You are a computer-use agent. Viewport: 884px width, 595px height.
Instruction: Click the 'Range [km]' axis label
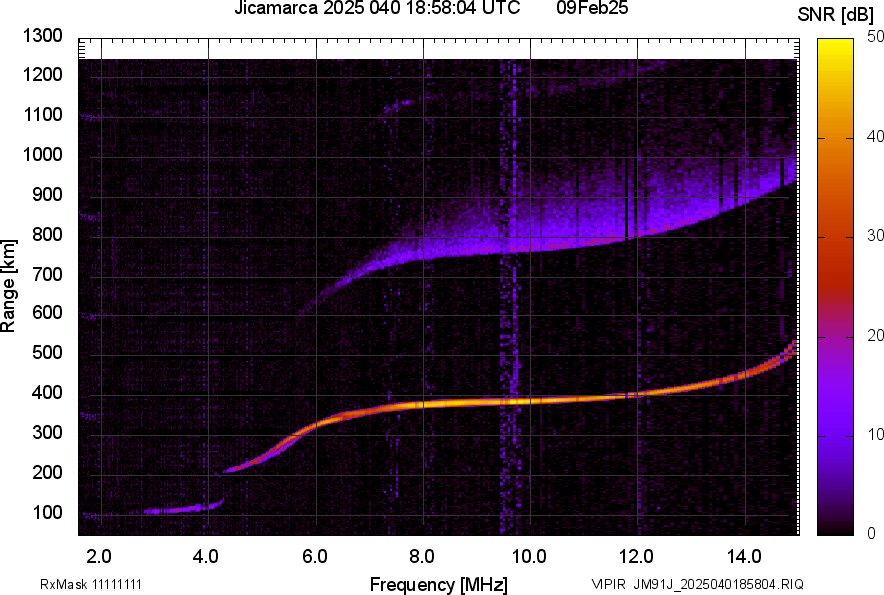[8, 286]
